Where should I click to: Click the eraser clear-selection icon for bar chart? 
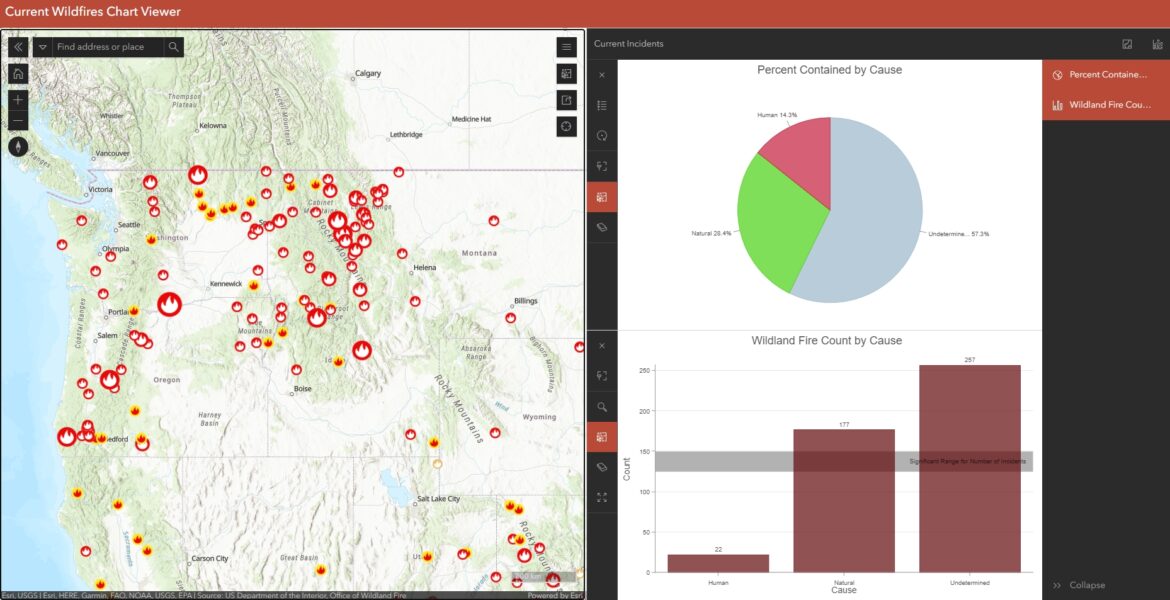tap(602, 467)
